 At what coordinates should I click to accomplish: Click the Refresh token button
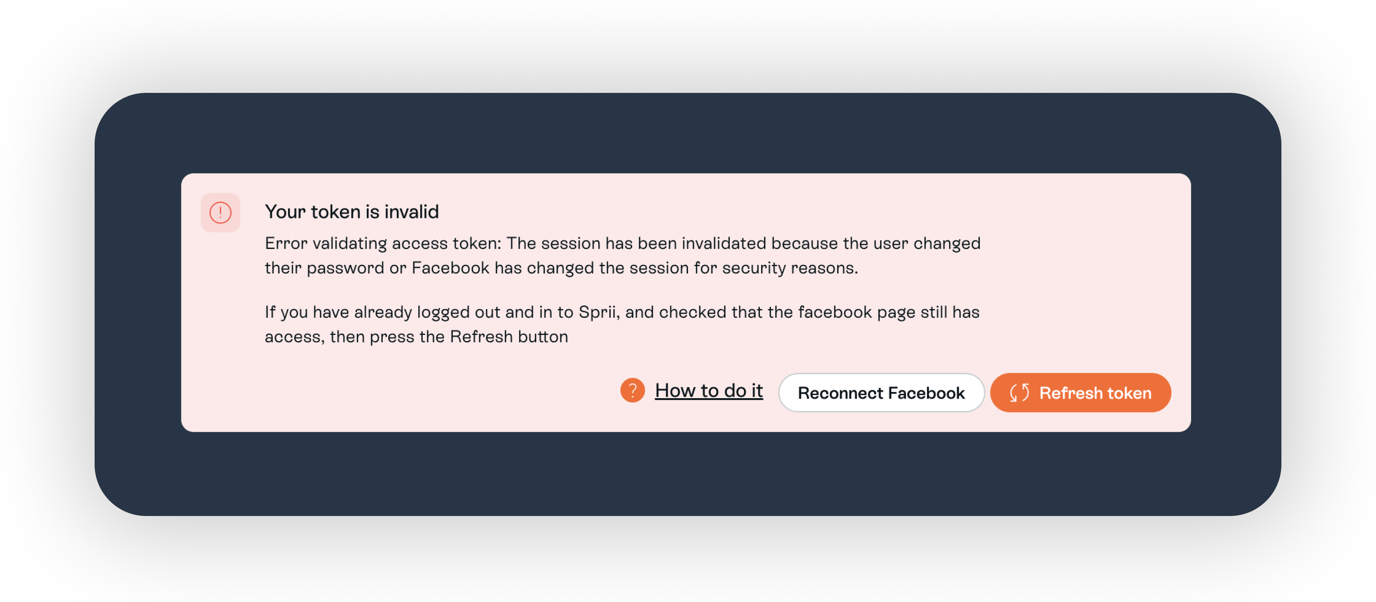pyautogui.click(x=1080, y=392)
